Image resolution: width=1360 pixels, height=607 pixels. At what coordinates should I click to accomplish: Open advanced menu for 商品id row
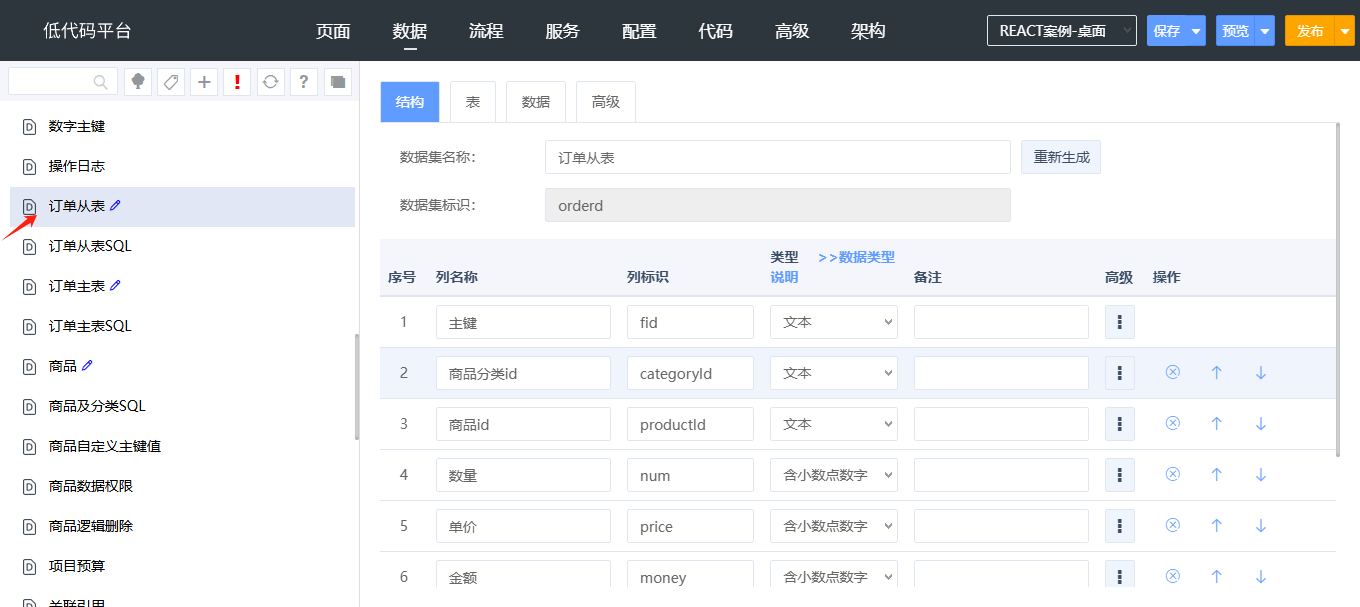1120,424
